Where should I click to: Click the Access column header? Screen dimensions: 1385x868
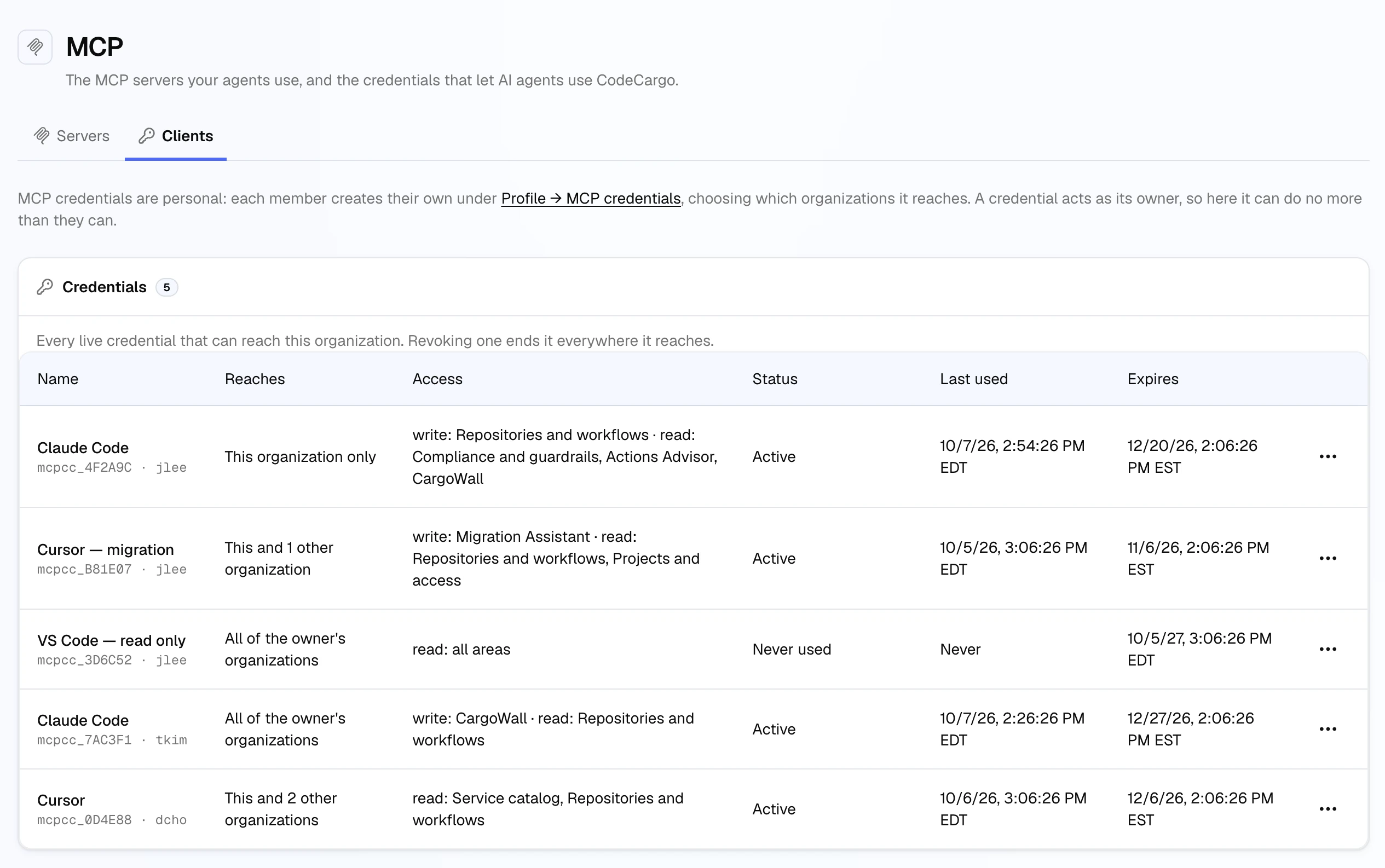coord(437,379)
